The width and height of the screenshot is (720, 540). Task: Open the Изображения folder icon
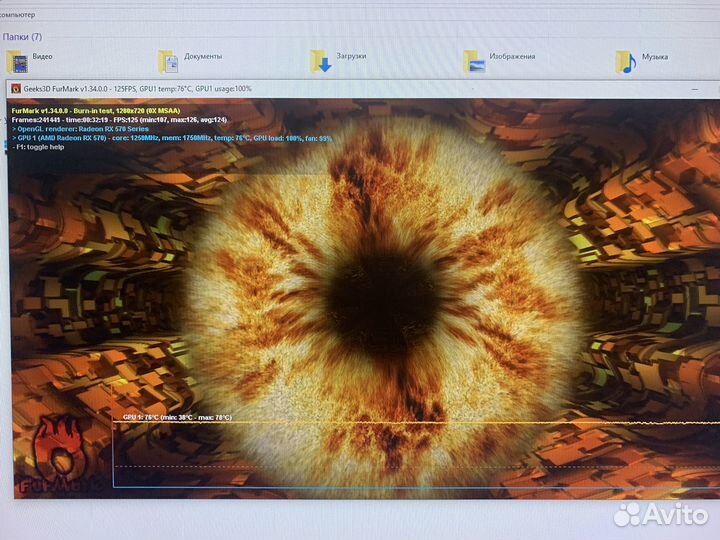pos(476,62)
